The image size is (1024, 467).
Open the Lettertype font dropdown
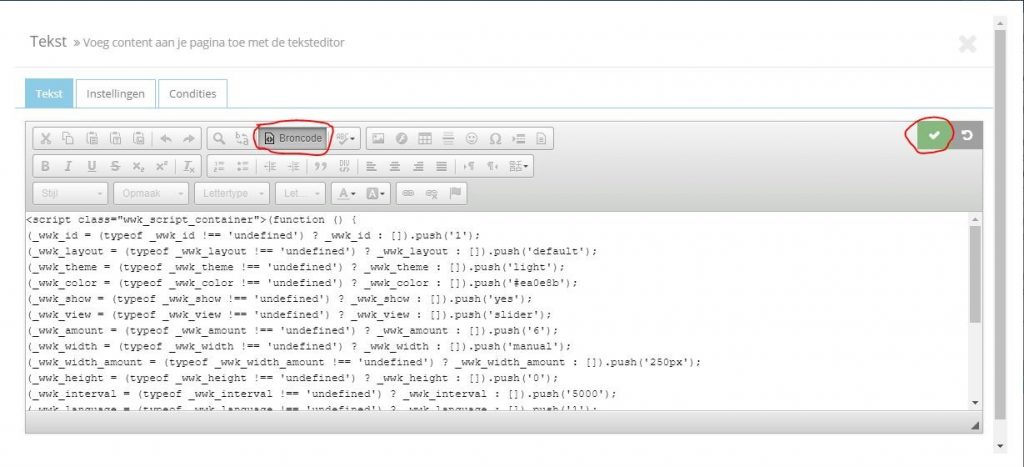coord(232,193)
